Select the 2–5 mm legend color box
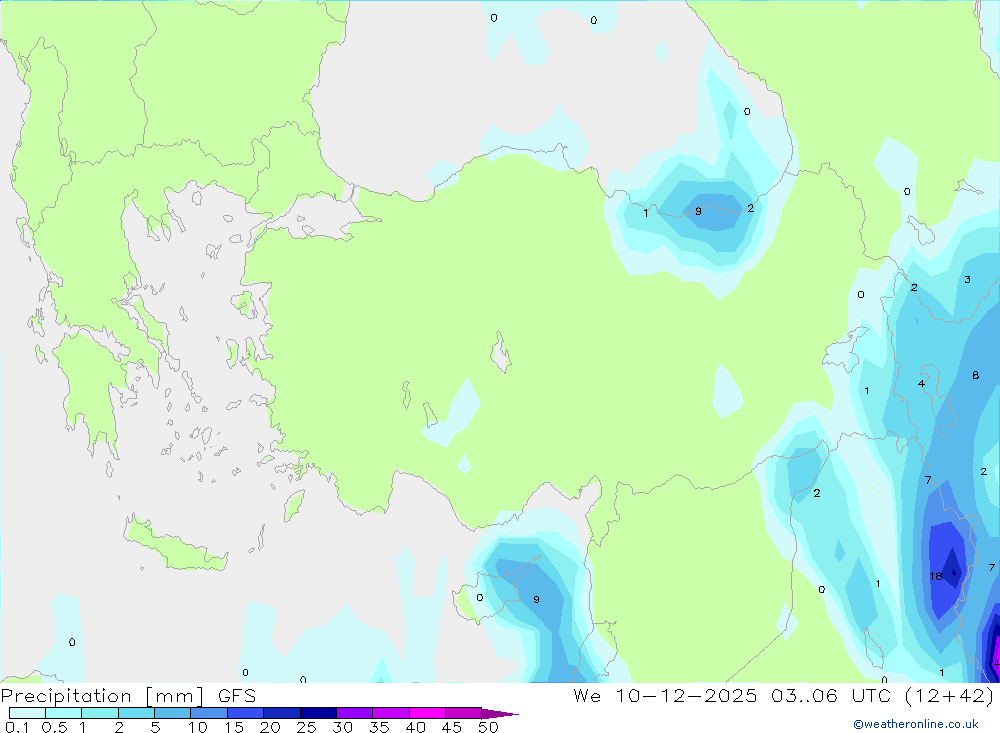The height and width of the screenshot is (733, 1000). (x=136, y=713)
